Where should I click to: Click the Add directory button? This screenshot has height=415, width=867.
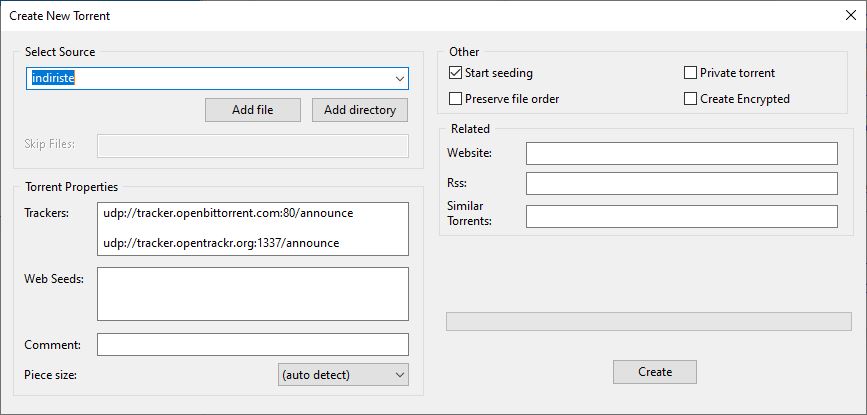tap(360, 110)
